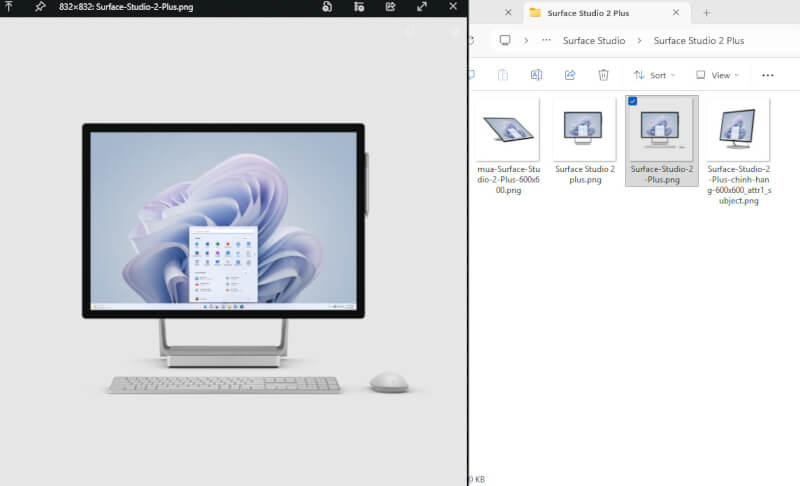
Task: Add a new File Explorer tab
Action: tap(706, 13)
